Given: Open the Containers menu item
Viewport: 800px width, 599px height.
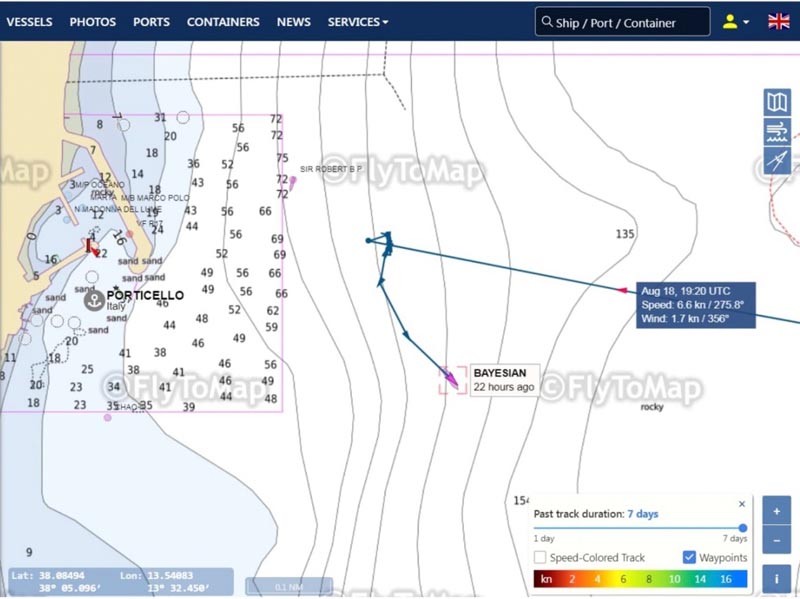Looking at the screenshot, I should click(x=223, y=22).
